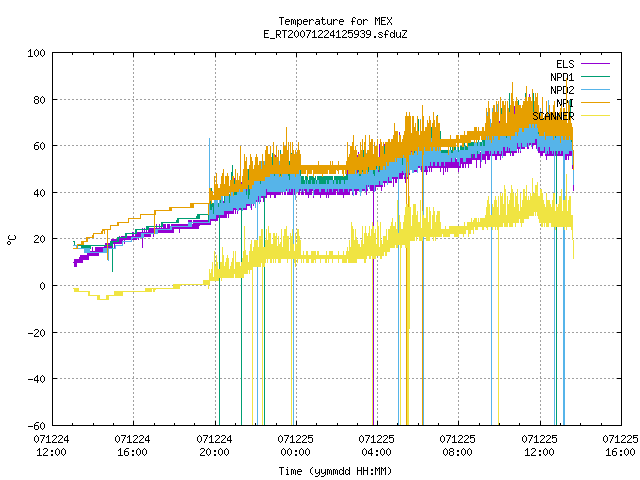Click the ELS legend label
Image resolution: width=640 pixels, height=480 pixels.
(565, 64)
